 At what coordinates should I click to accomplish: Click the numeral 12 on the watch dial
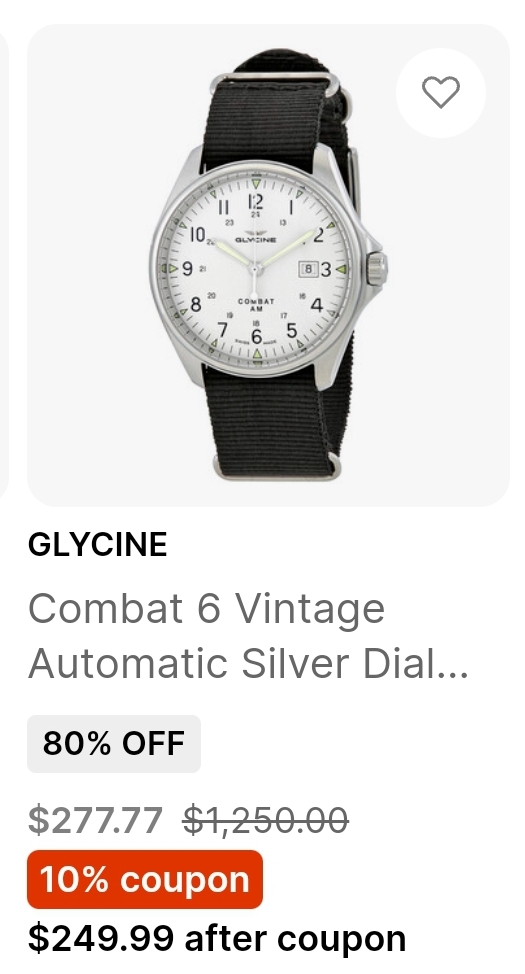[x=255, y=201]
